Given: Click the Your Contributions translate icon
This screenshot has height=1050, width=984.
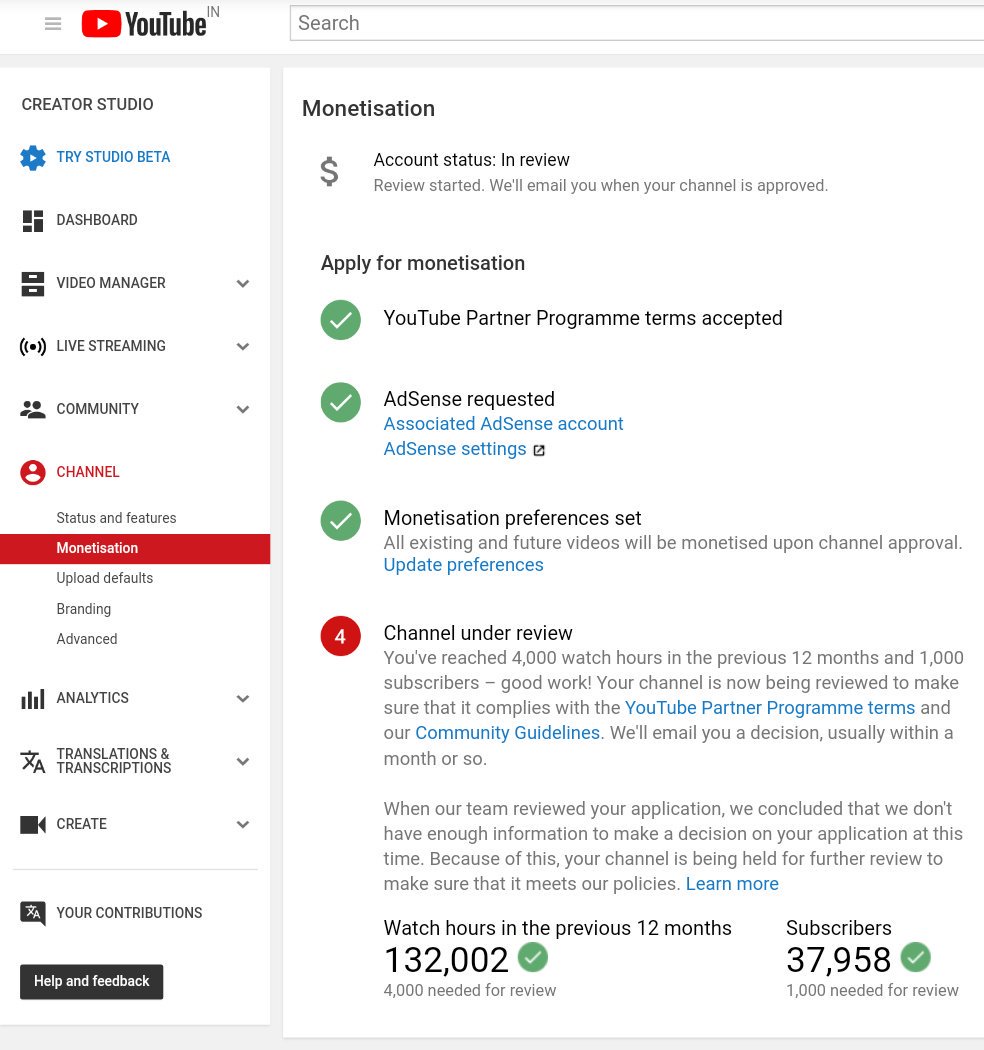Looking at the screenshot, I should click(33, 913).
